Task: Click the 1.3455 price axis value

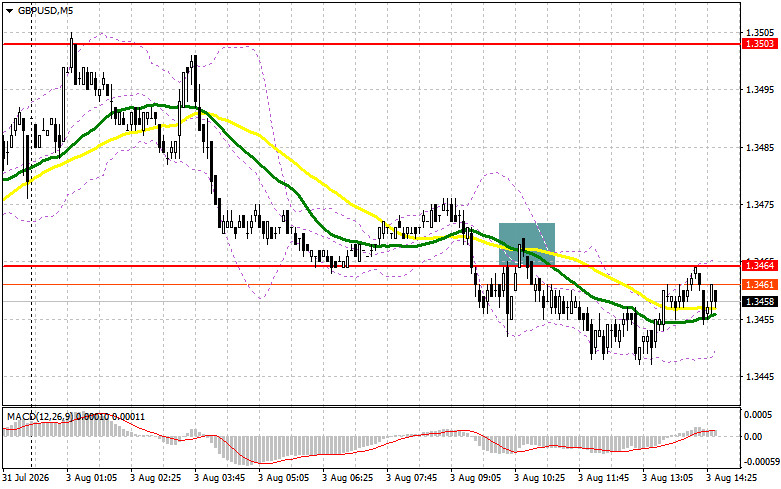Action: pos(761,319)
